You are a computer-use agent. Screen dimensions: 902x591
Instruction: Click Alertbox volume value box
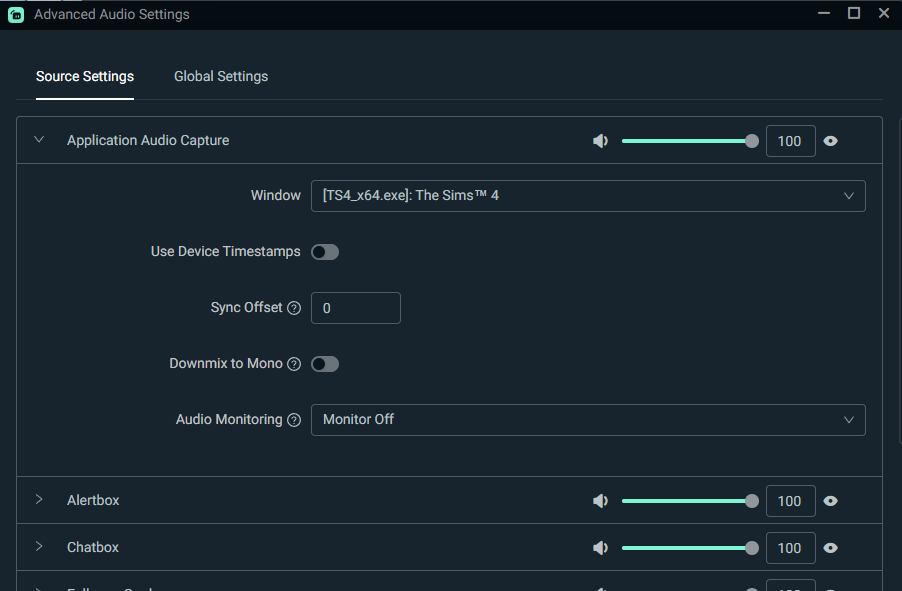(x=790, y=501)
